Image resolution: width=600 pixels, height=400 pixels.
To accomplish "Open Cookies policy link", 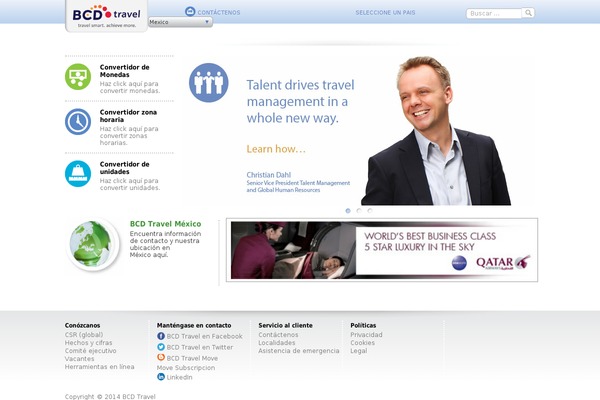I will 362,343.
